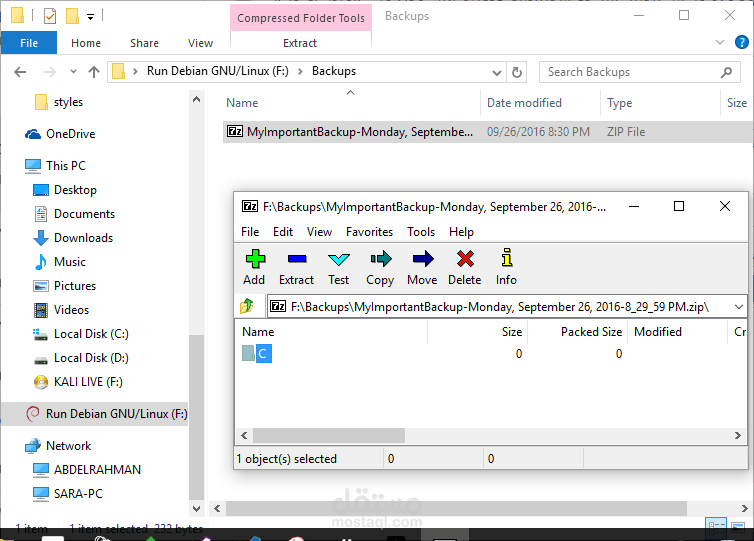The width and height of the screenshot is (754, 541).
Task: Sort Explorer files by Date modified
Action: pyautogui.click(x=524, y=103)
